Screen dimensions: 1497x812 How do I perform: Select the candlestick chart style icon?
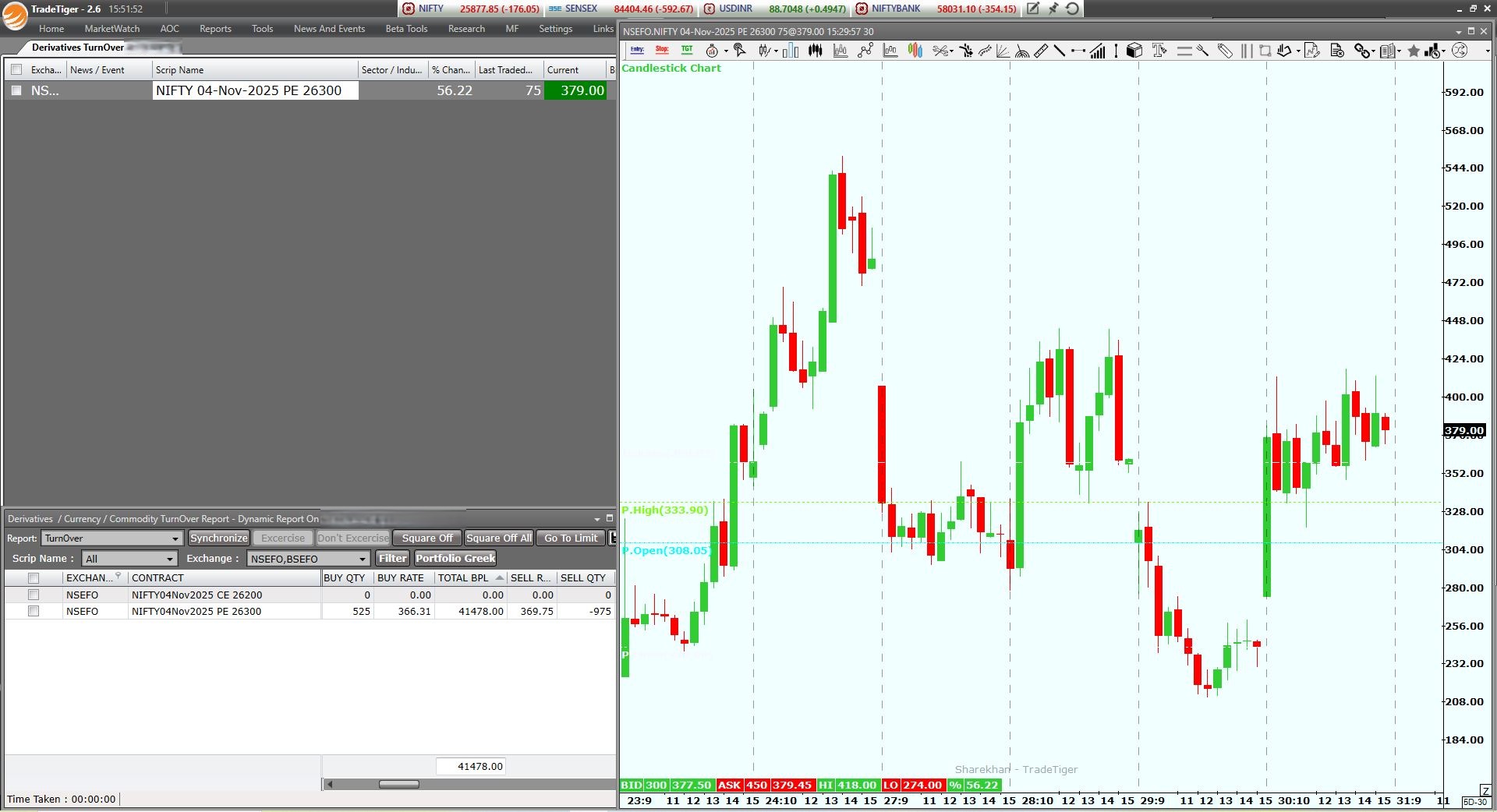pyautogui.click(x=816, y=51)
